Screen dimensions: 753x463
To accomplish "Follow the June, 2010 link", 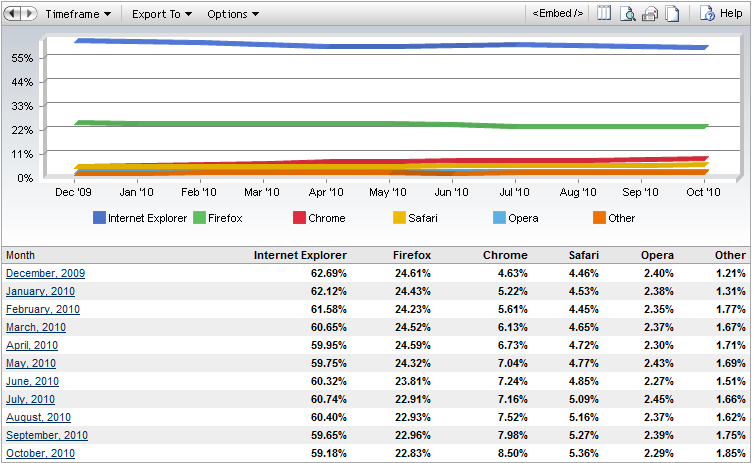I will 32,381.
